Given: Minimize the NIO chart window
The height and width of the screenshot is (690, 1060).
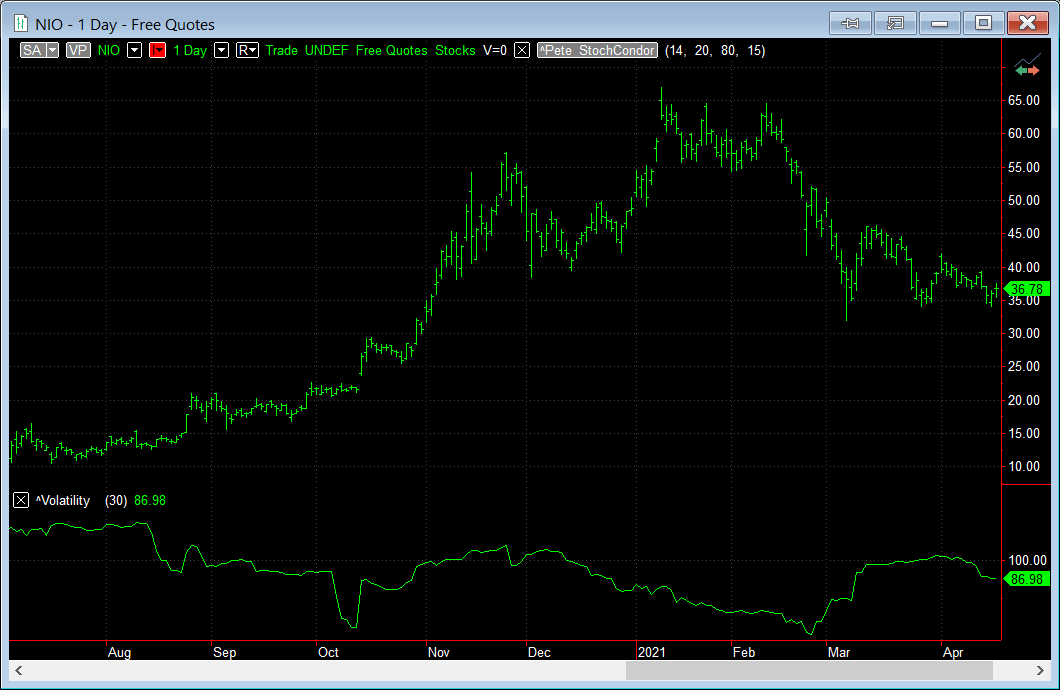Looking at the screenshot, I should click(x=939, y=23).
